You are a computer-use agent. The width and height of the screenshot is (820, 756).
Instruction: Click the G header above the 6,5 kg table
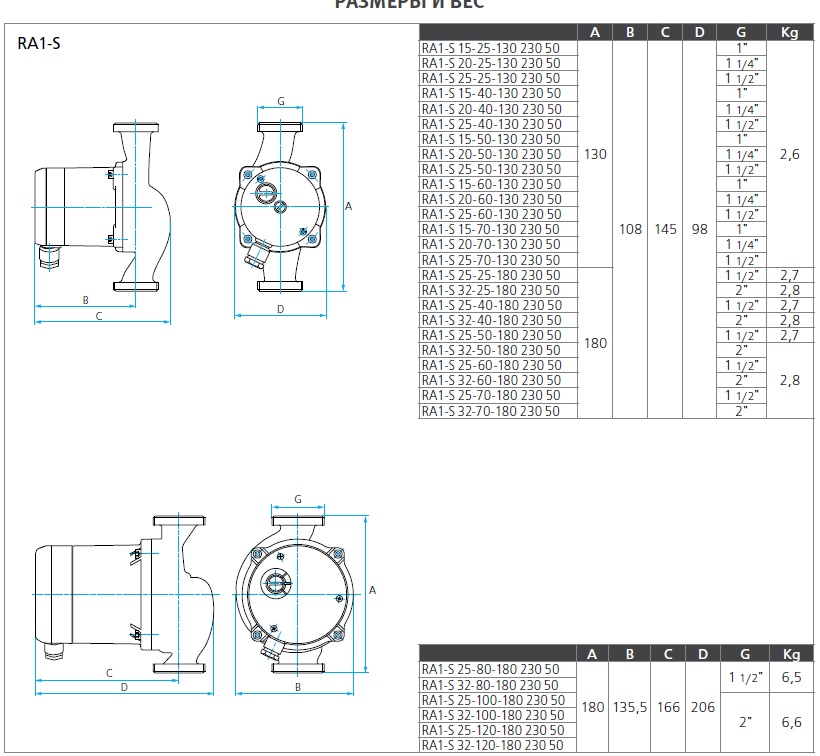pos(745,654)
